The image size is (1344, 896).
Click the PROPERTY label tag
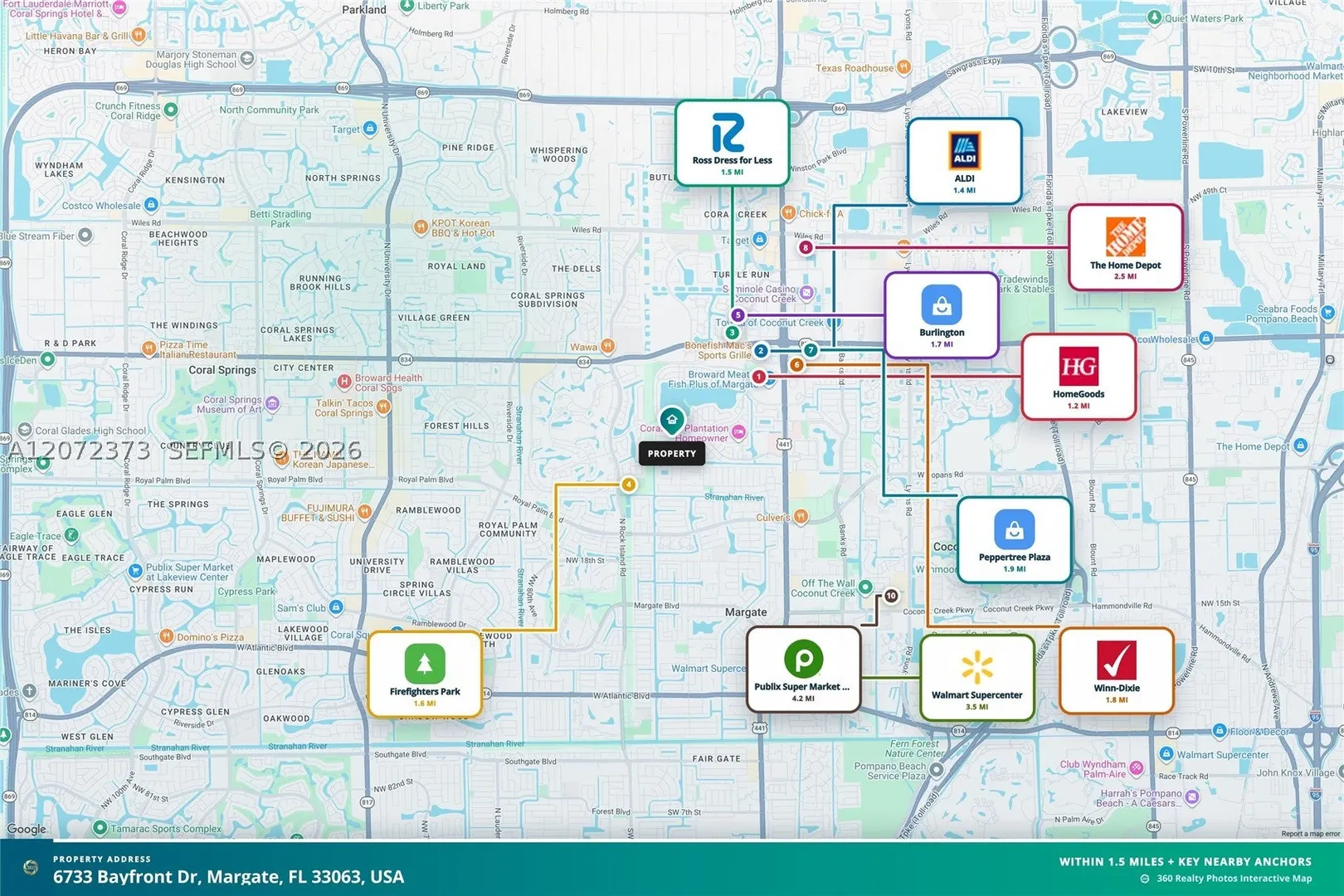click(672, 454)
